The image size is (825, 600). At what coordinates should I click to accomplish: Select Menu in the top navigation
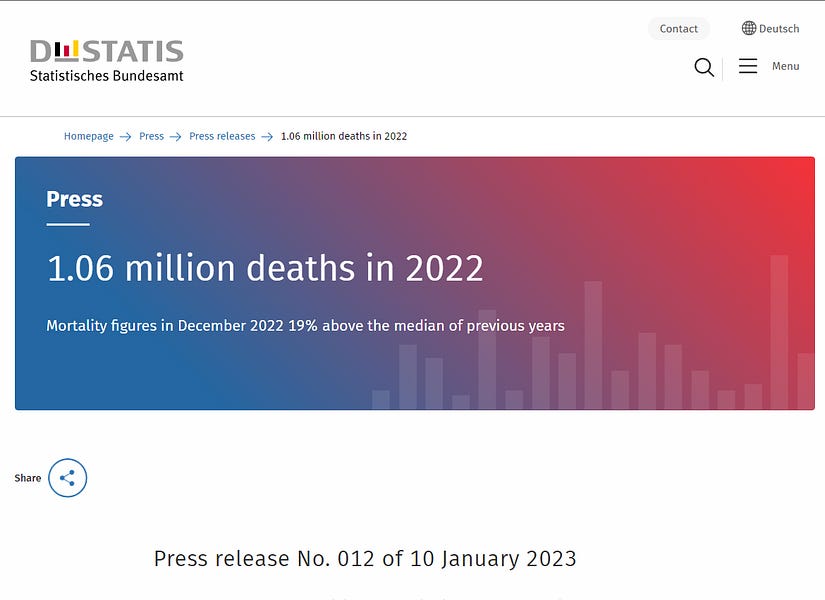pyautogui.click(x=786, y=66)
